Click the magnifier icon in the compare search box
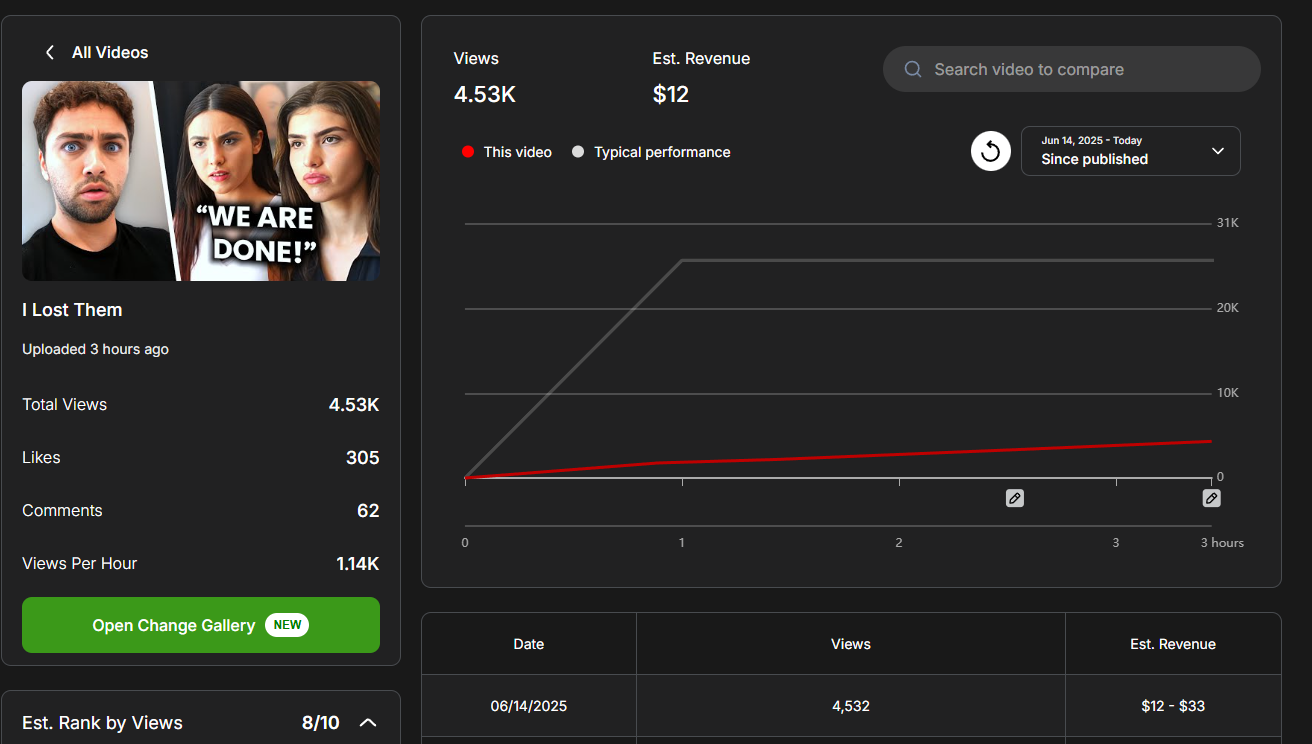This screenshot has width=1312, height=744. click(x=912, y=69)
